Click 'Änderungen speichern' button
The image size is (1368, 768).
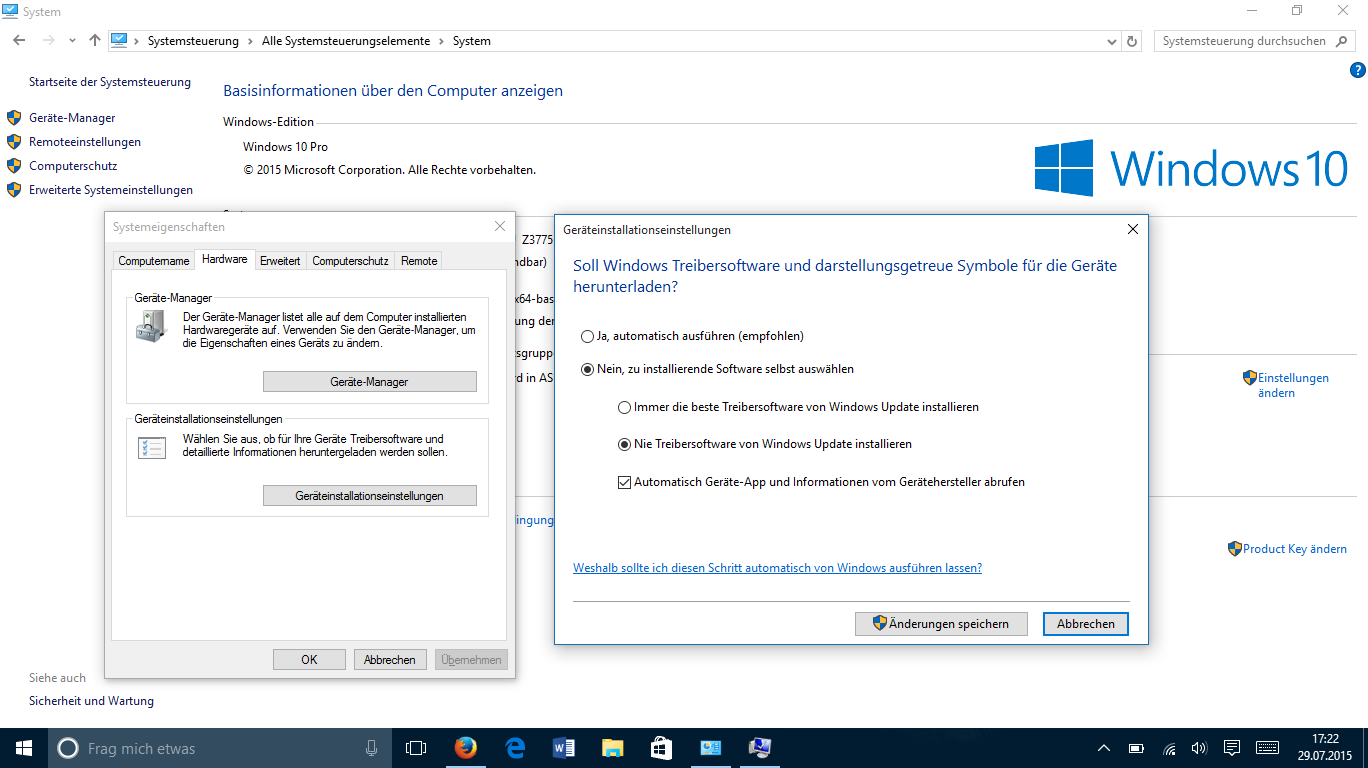coord(940,623)
